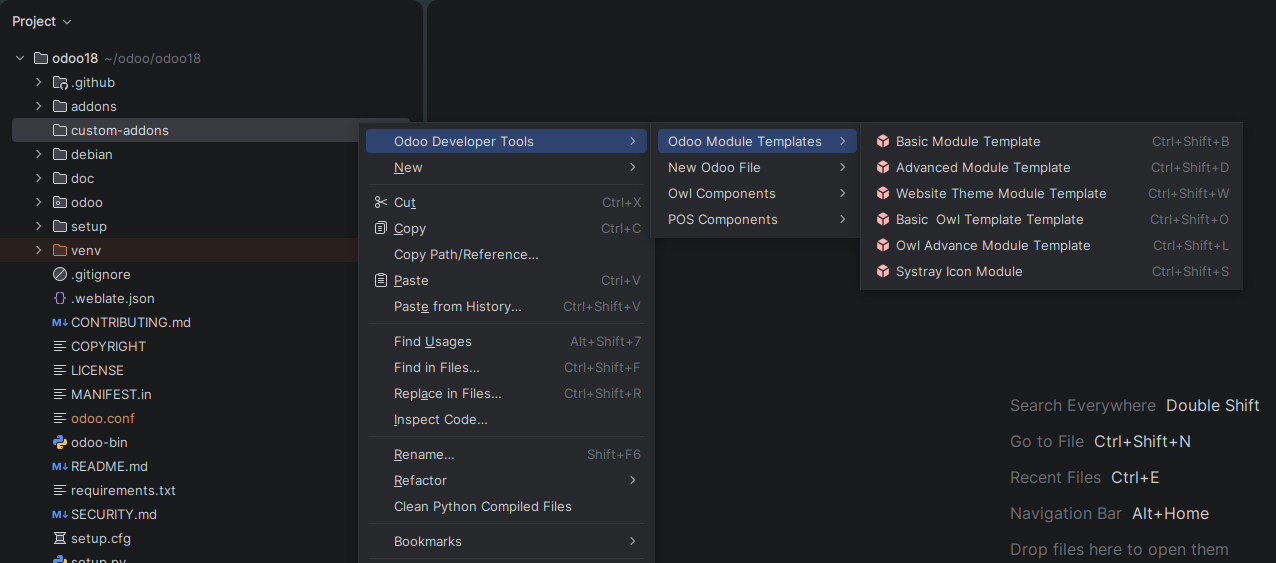The height and width of the screenshot is (563, 1276).
Task: Click the text file icon of requirements.txt
Action: click(x=60, y=490)
